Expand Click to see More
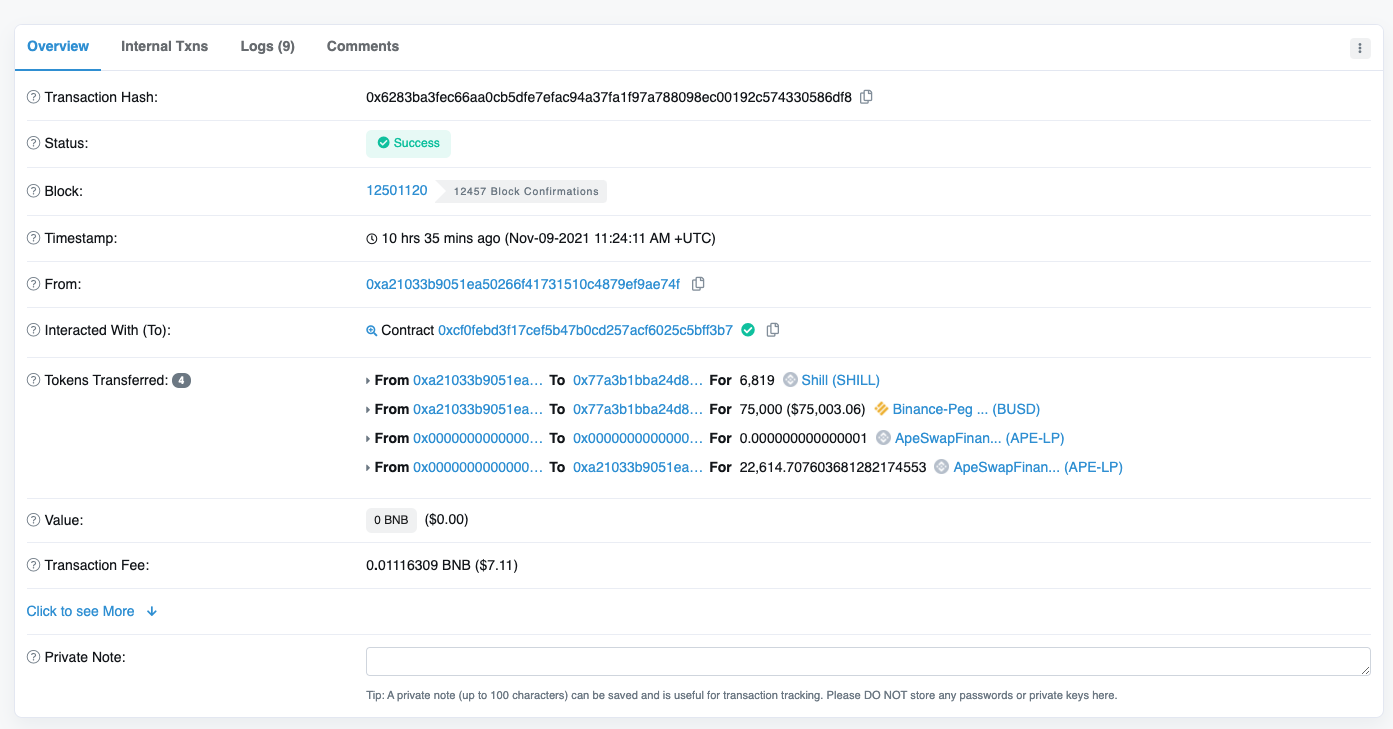Viewport: 1393px width, 729px height. point(92,611)
